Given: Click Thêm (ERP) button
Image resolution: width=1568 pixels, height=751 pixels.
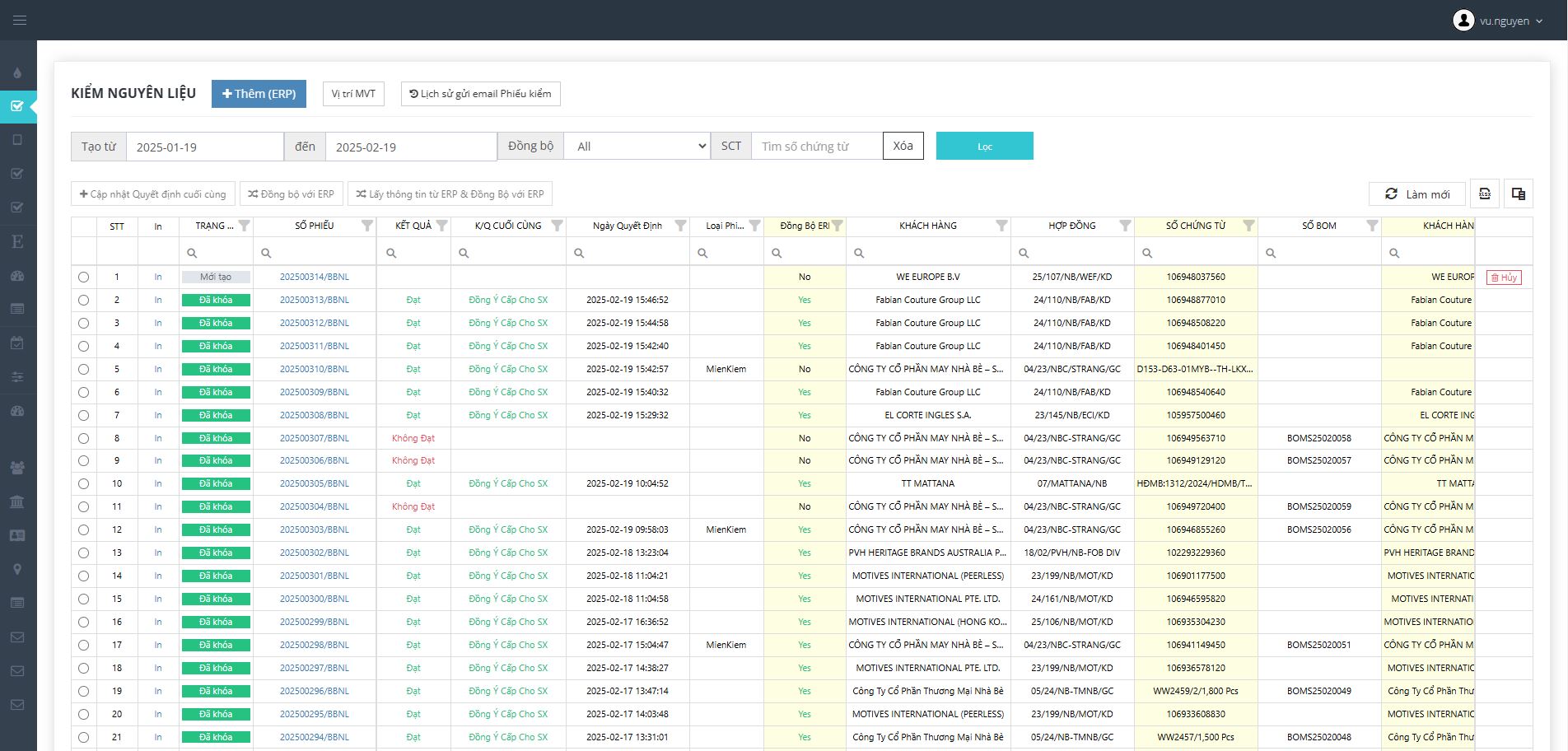Looking at the screenshot, I should click(x=259, y=94).
